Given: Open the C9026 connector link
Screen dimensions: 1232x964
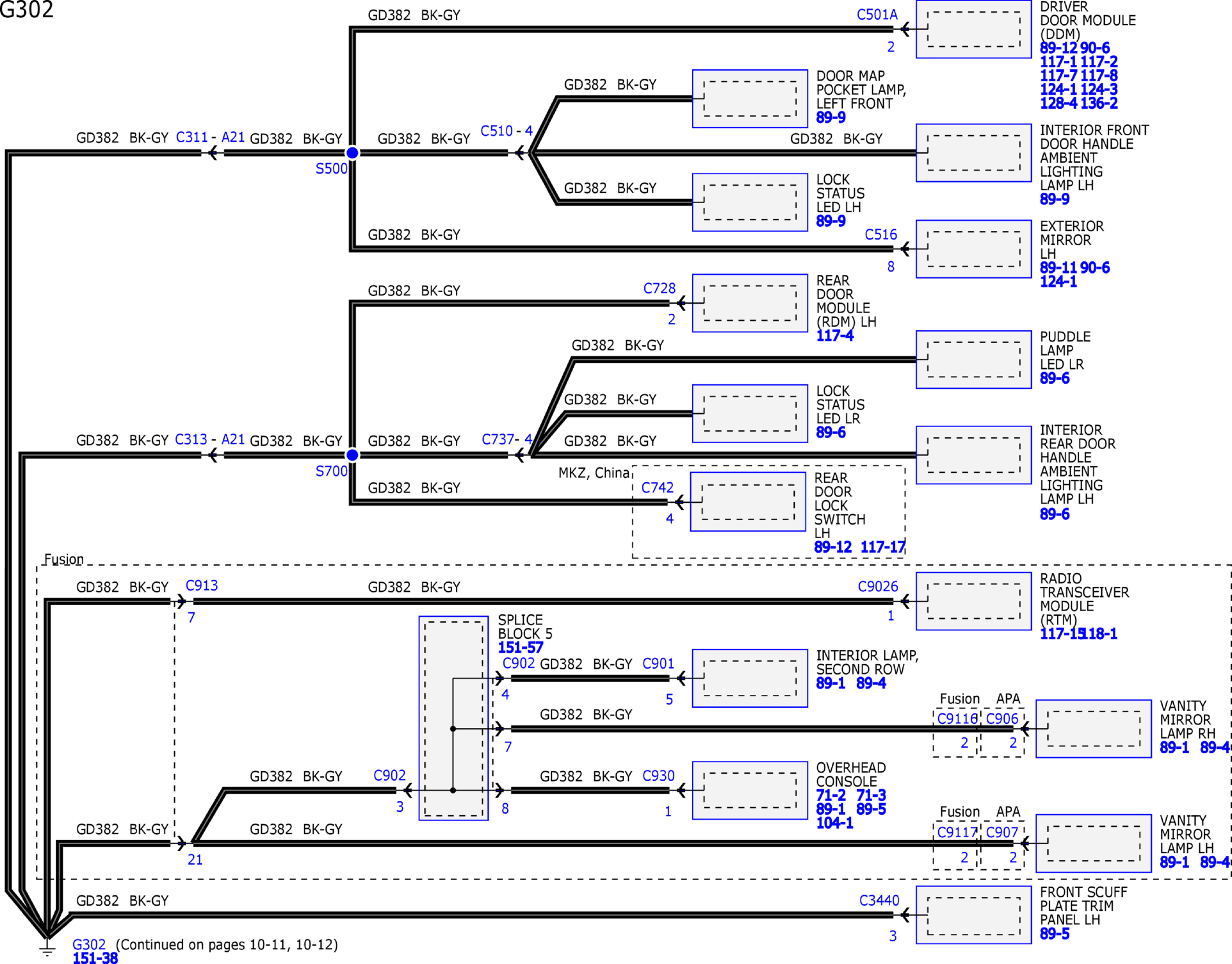Looking at the screenshot, I should (x=878, y=587).
